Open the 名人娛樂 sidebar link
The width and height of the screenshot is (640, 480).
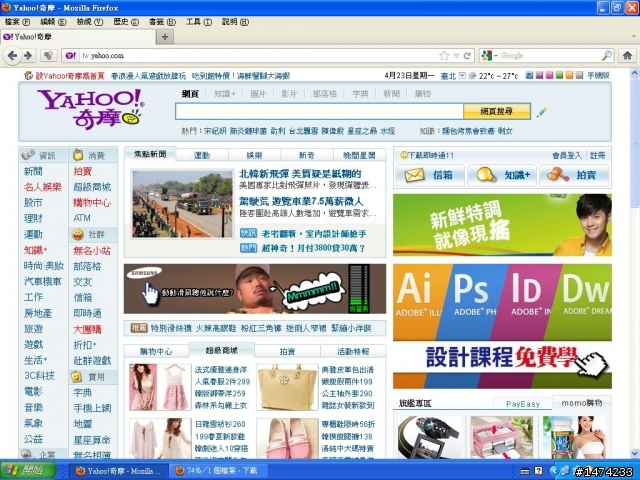(43, 187)
